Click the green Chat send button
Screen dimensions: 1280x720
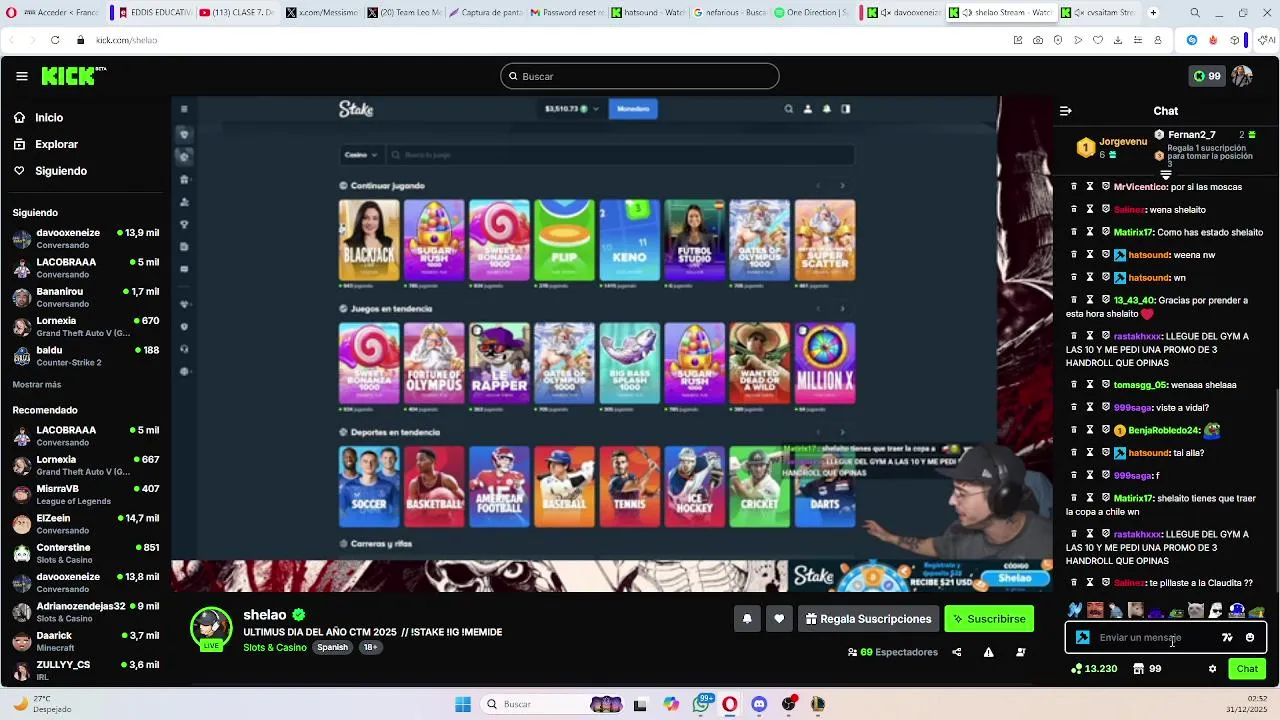(1247, 669)
